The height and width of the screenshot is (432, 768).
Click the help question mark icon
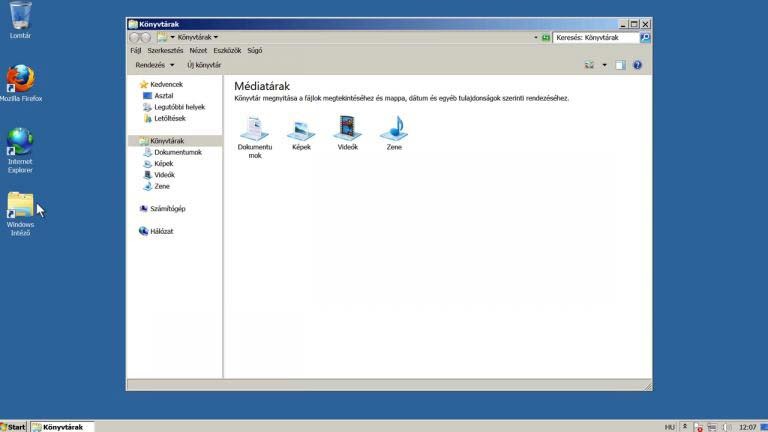(x=637, y=65)
